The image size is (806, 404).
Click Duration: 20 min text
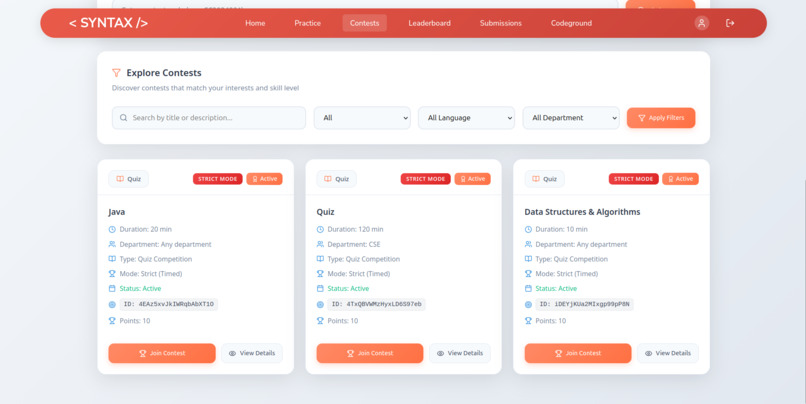(x=145, y=229)
